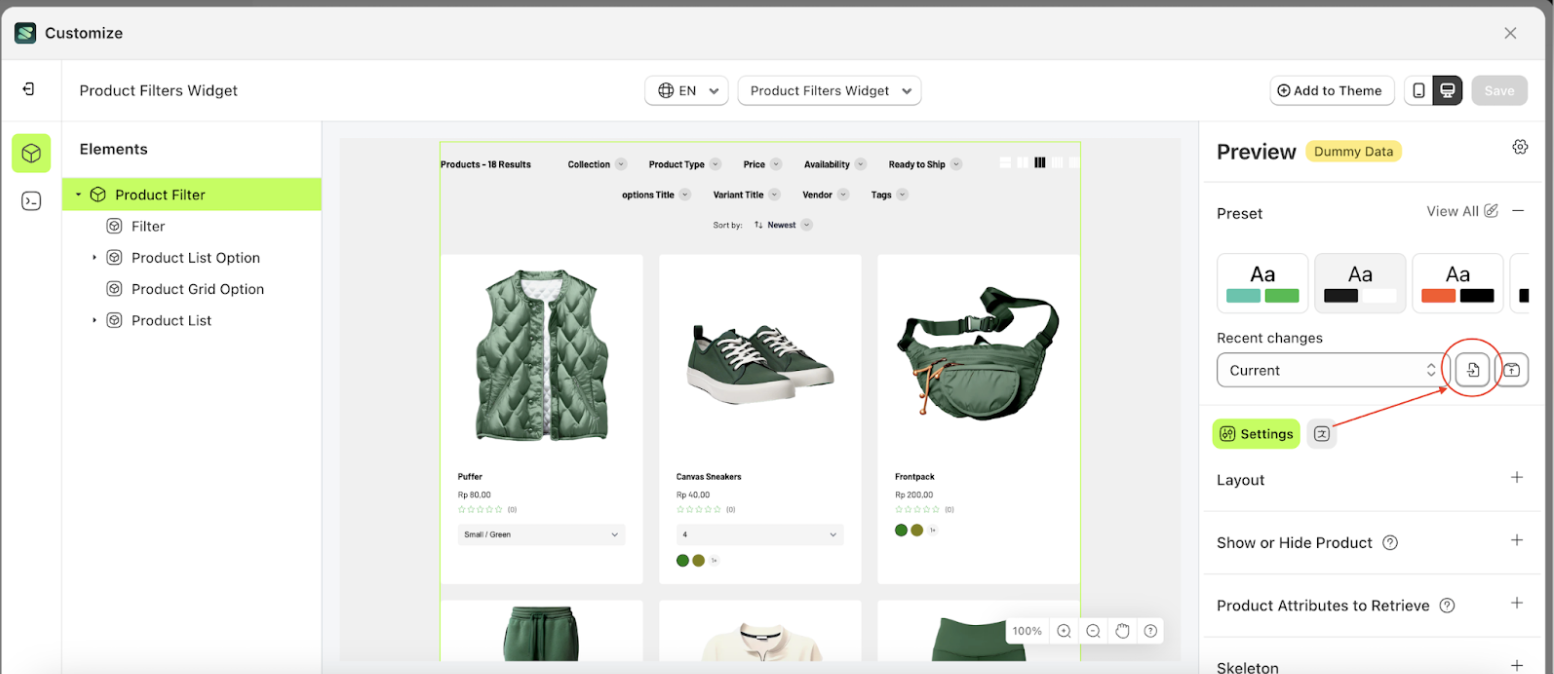Expand the Layout settings section

point(1516,478)
